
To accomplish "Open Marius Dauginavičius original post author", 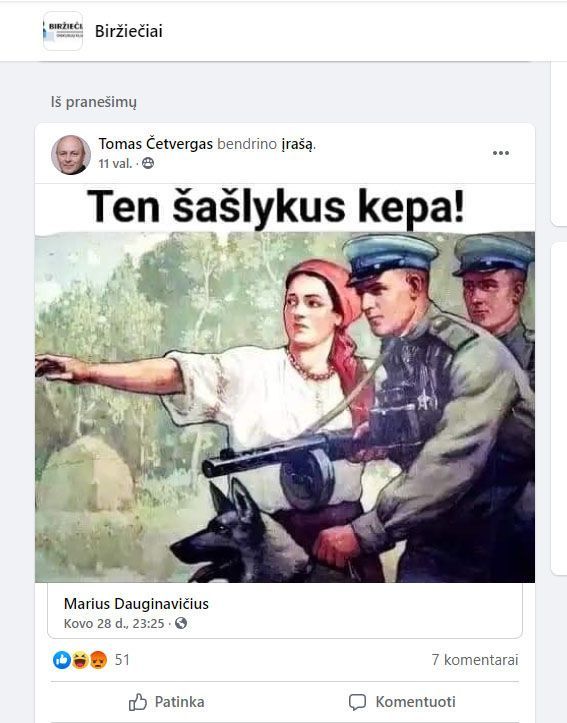I will click(x=136, y=604).
